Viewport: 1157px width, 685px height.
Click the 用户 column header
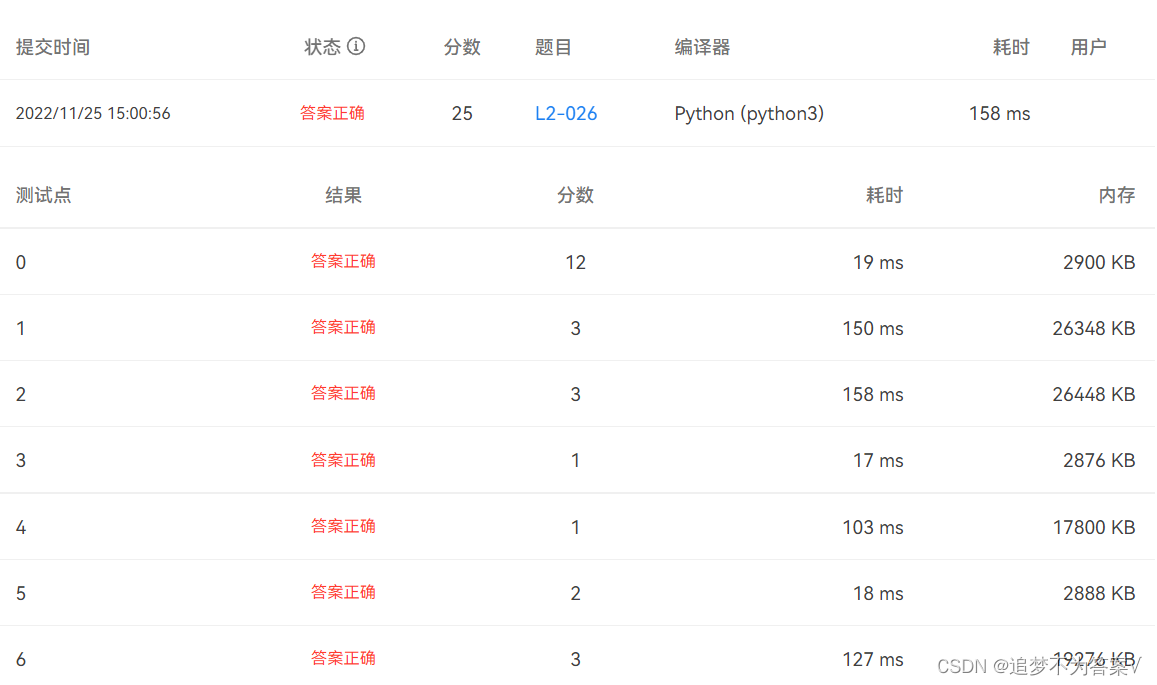point(1088,46)
